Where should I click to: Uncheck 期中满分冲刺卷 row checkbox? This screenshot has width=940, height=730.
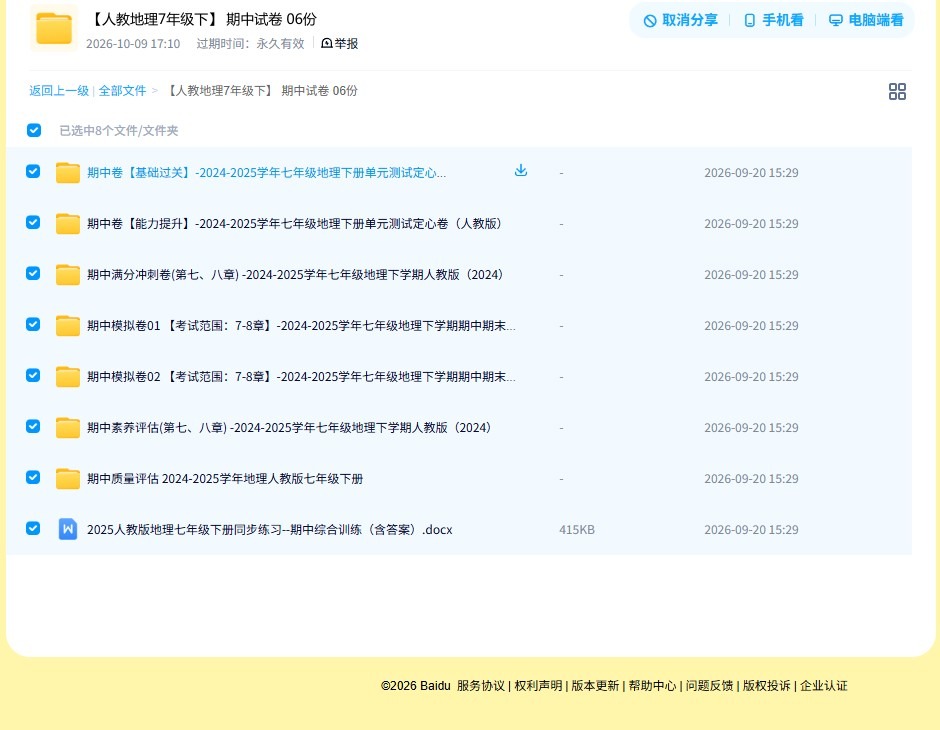pos(33,273)
